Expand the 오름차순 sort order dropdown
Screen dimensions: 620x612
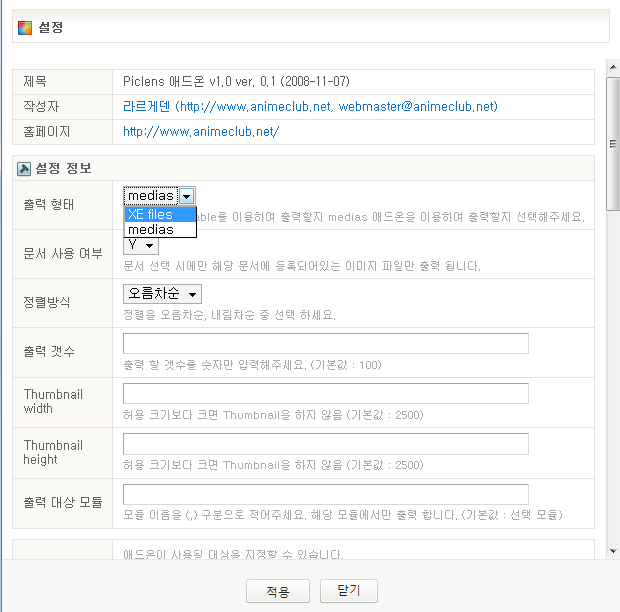162,294
